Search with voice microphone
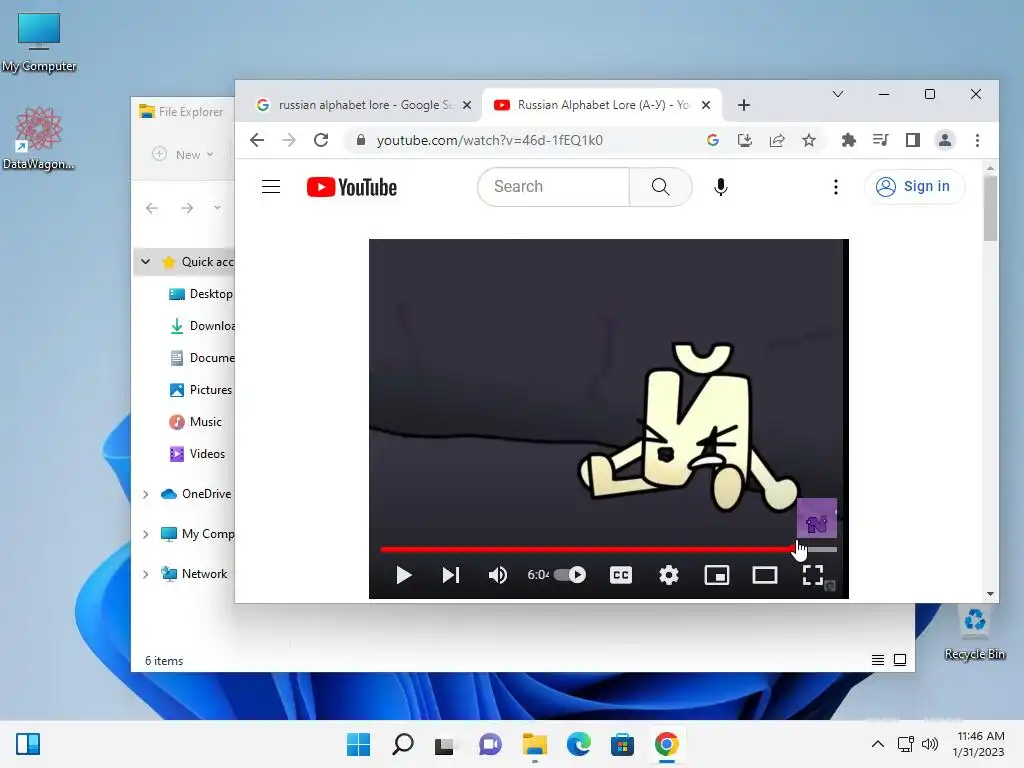This screenshot has width=1024, height=768. (x=720, y=187)
